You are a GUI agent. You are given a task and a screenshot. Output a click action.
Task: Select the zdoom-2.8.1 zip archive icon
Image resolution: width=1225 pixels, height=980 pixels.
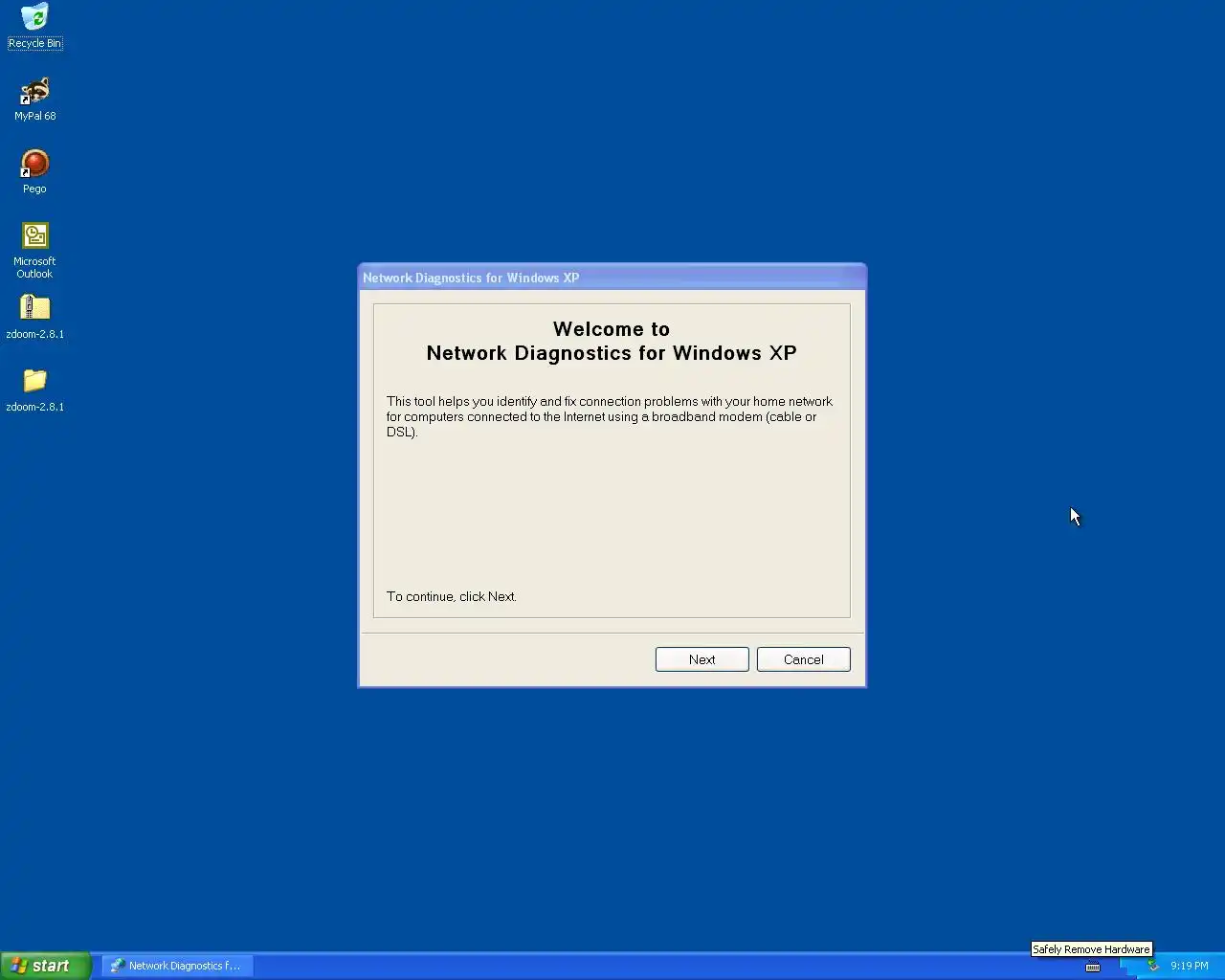tap(34, 317)
